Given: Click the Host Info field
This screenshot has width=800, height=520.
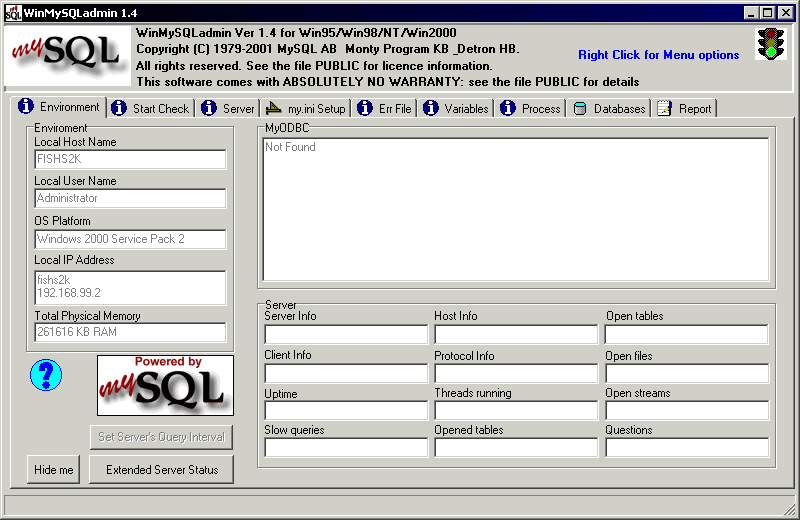Looking at the screenshot, I should (516, 335).
